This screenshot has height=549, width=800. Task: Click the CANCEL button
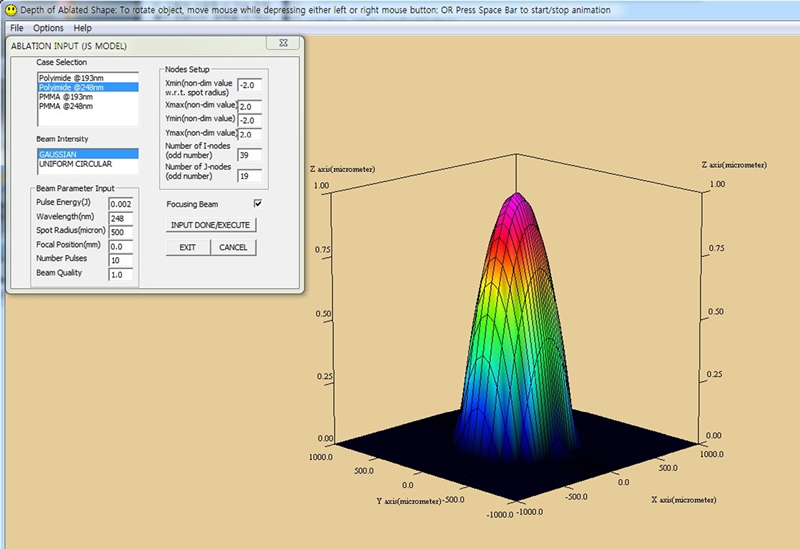[x=232, y=247]
